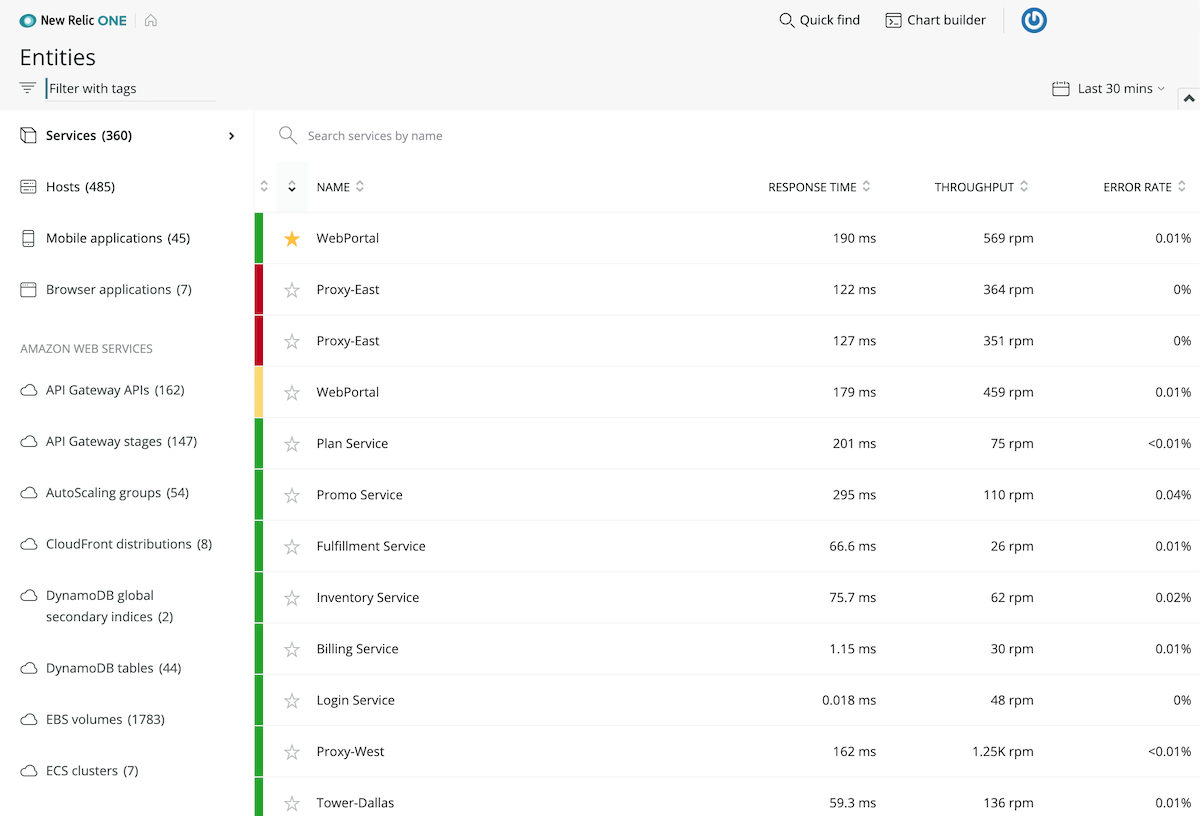The height and width of the screenshot is (816, 1200).
Task: Unfavorite the starred WebPortal 190 ms row
Action: tap(292, 238)
